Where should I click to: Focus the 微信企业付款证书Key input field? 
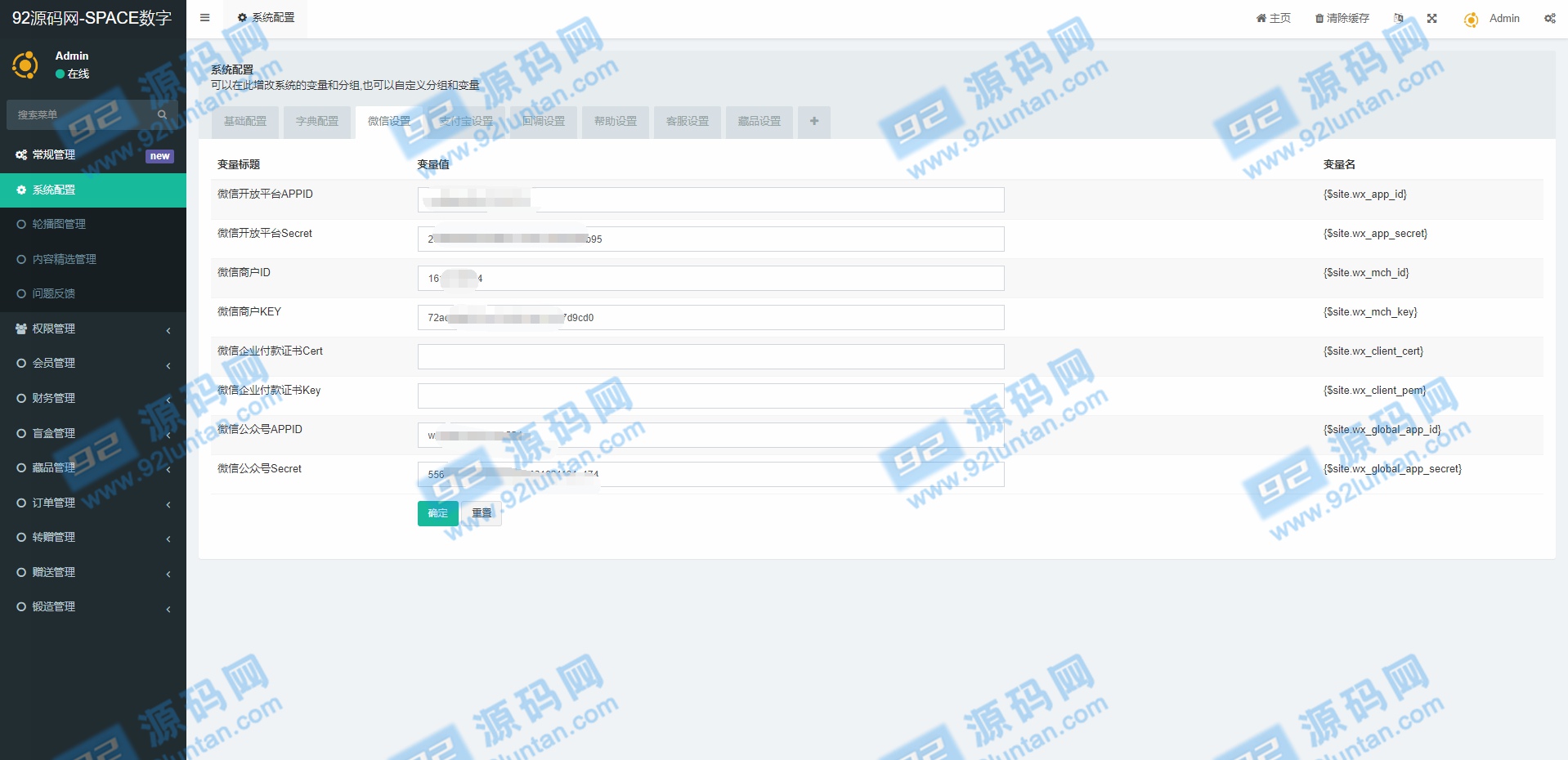tap(710, 396)
